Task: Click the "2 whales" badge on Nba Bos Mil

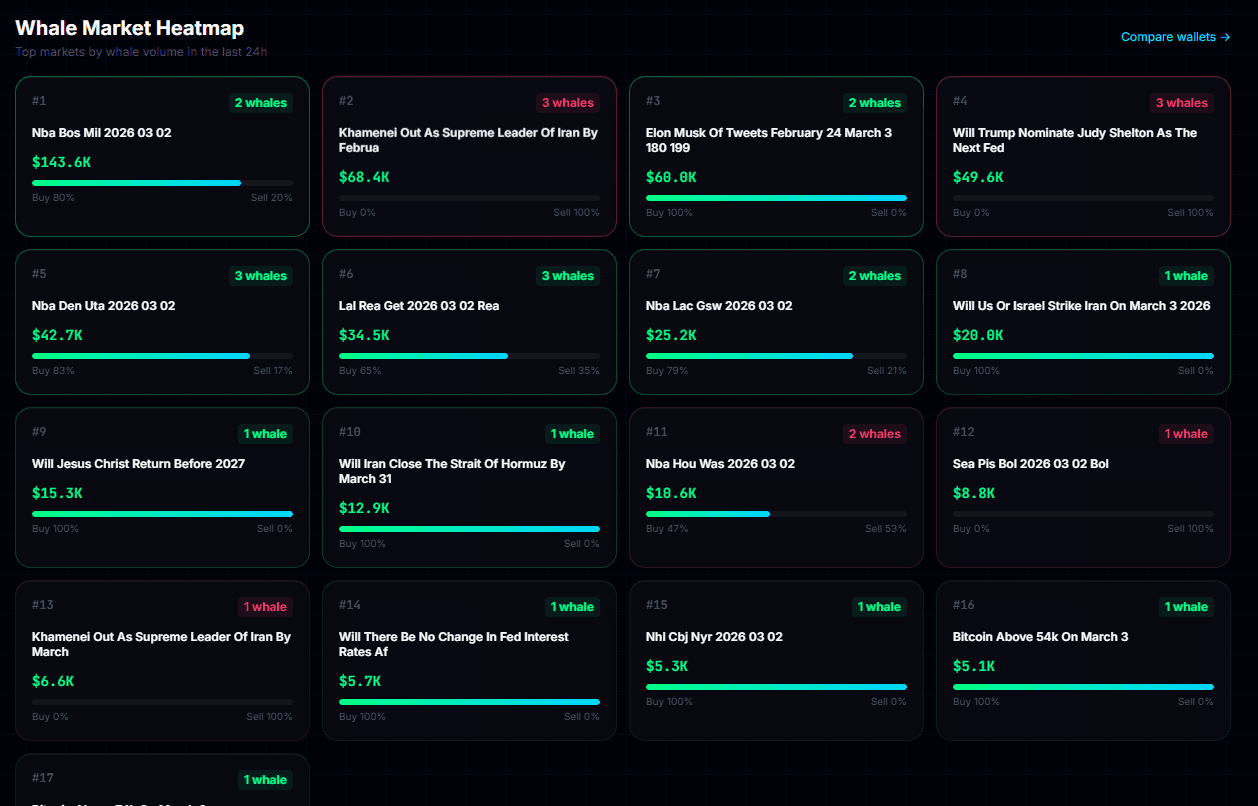Action: 260,102
